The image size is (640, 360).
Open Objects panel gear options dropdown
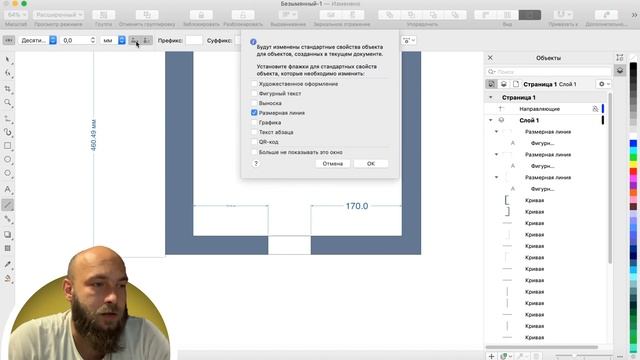604,84
